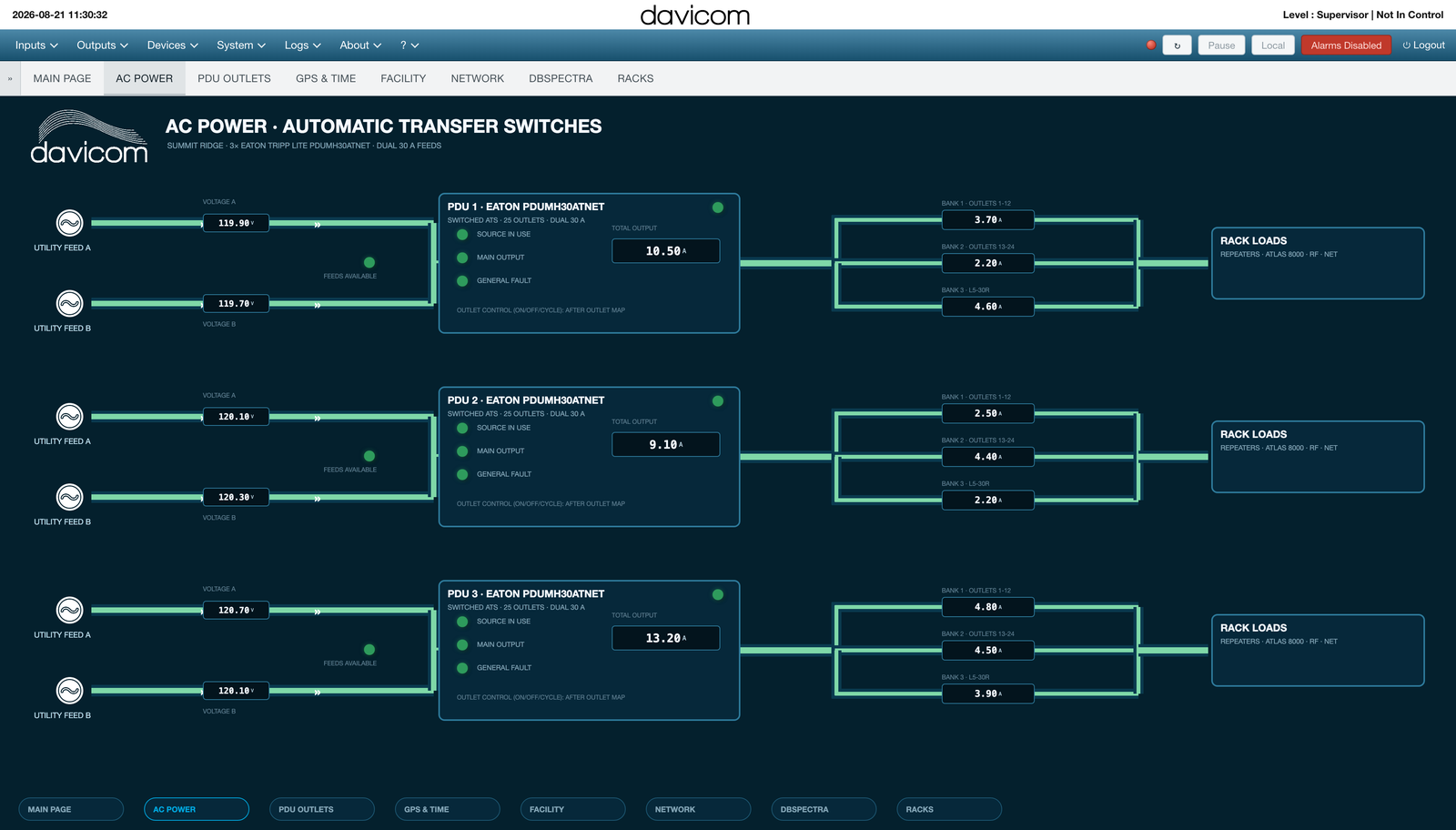Switch to the MAIN PAGE tab
This screenshot has height=830, width=1456.
point(62,79)
